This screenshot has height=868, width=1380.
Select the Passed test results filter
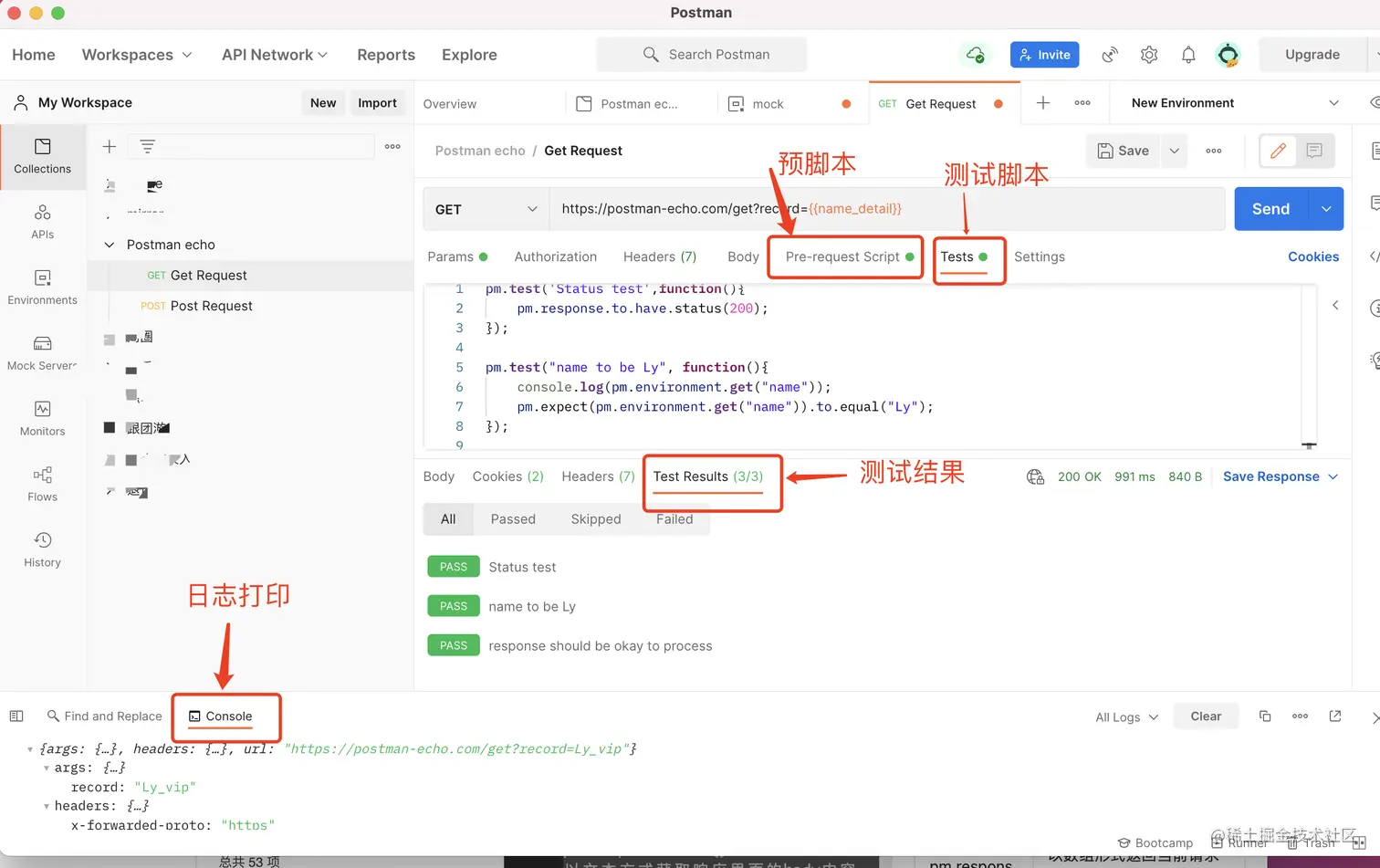tap(513, 519)
